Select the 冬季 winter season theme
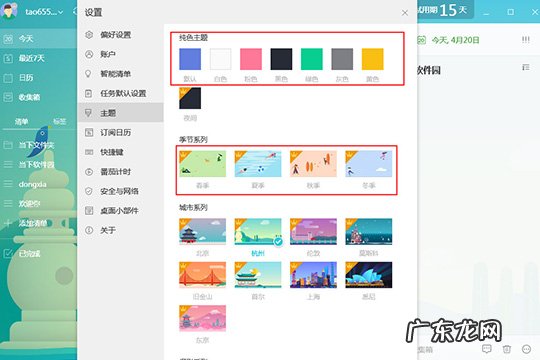 tap(368, 164)
